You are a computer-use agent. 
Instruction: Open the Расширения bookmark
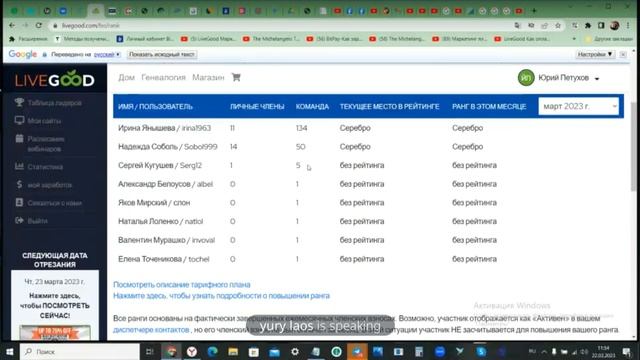click(29, 39)
